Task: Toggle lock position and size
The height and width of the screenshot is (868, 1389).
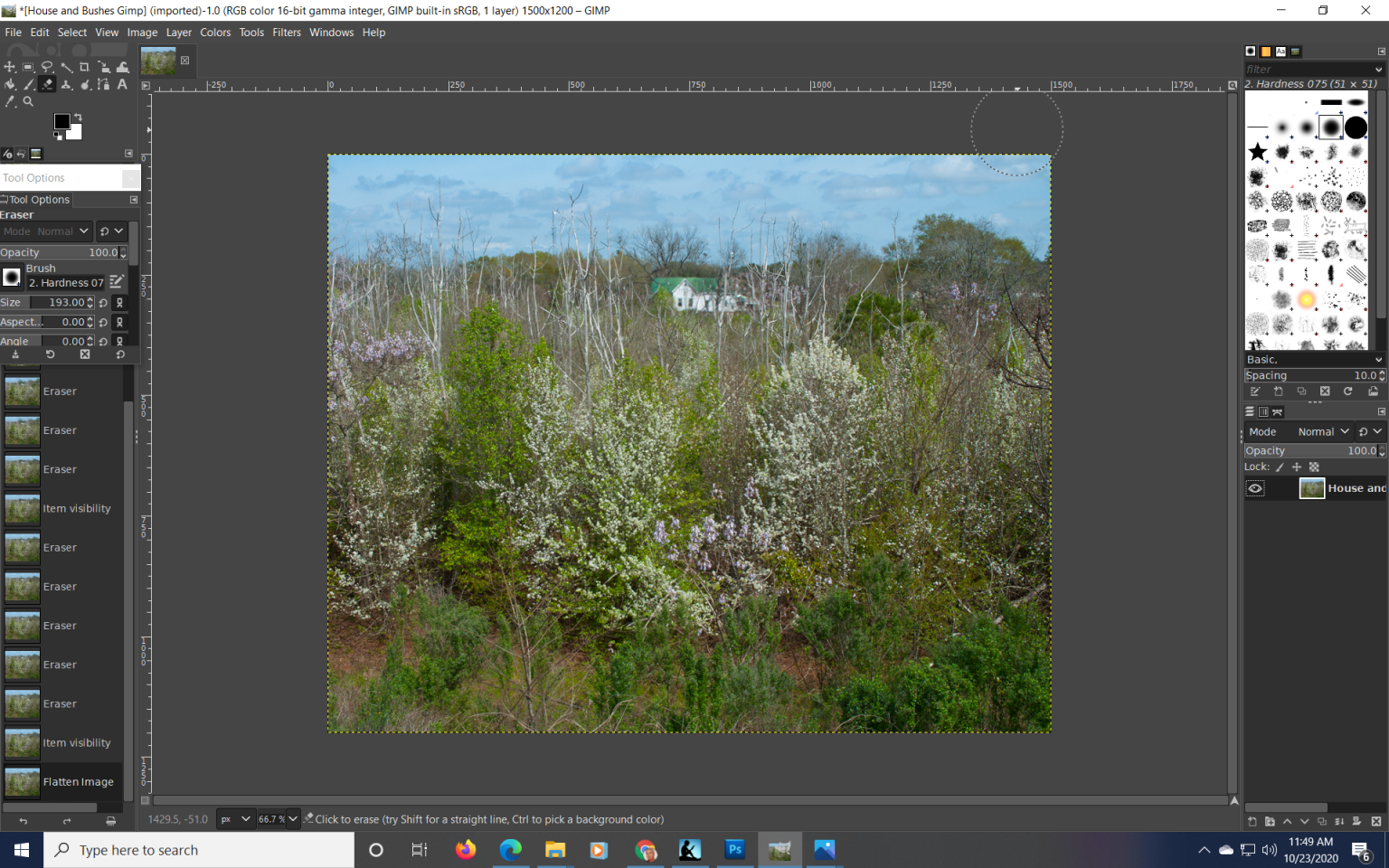Action: (x=1297, y=467)
